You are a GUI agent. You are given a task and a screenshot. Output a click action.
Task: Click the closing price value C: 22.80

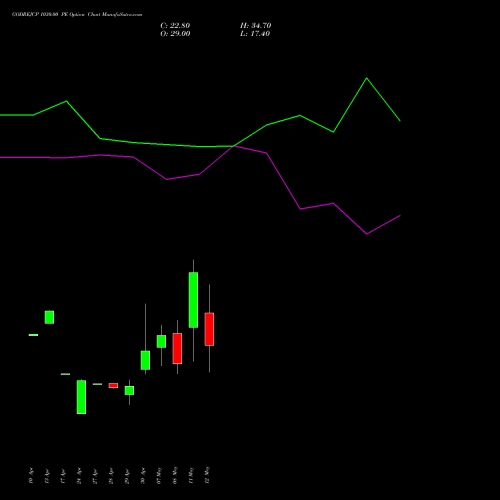(x=175, y=26)
